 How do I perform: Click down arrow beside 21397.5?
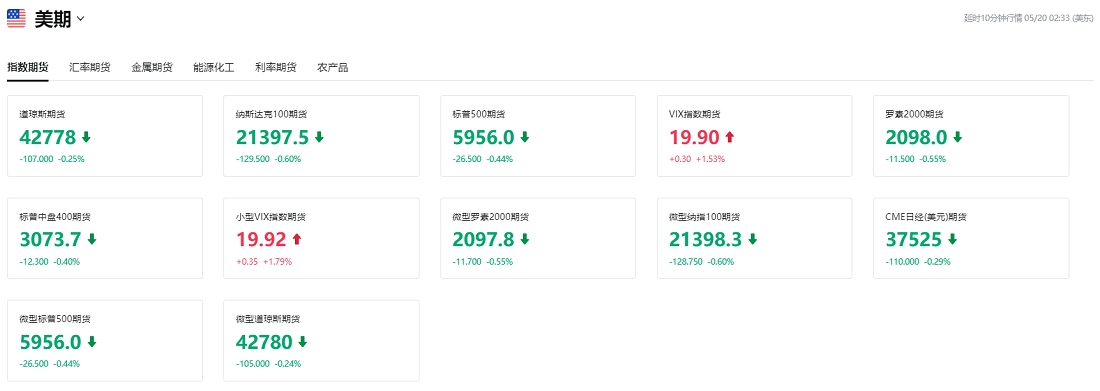click(x=319, y=137)
